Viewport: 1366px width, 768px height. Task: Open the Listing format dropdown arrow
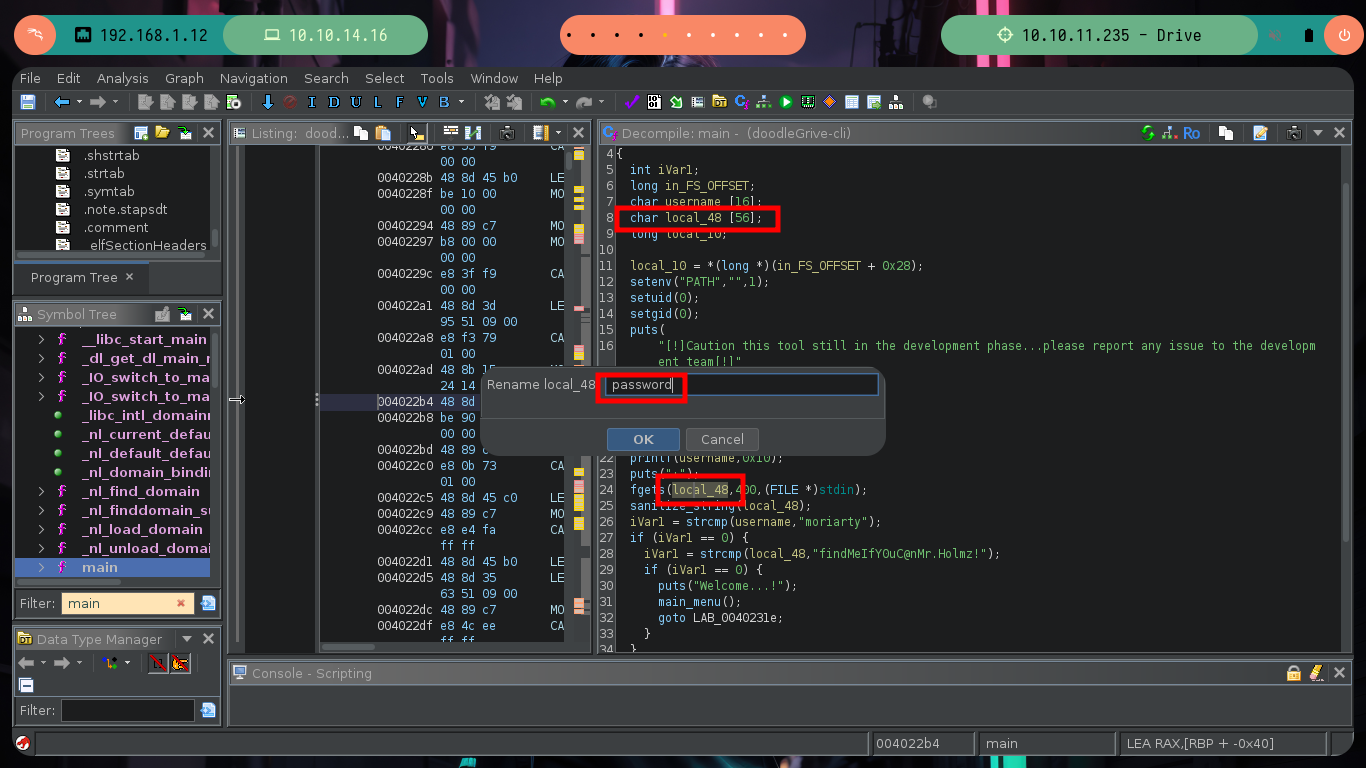pyautogui.click(x=558, y=133)
